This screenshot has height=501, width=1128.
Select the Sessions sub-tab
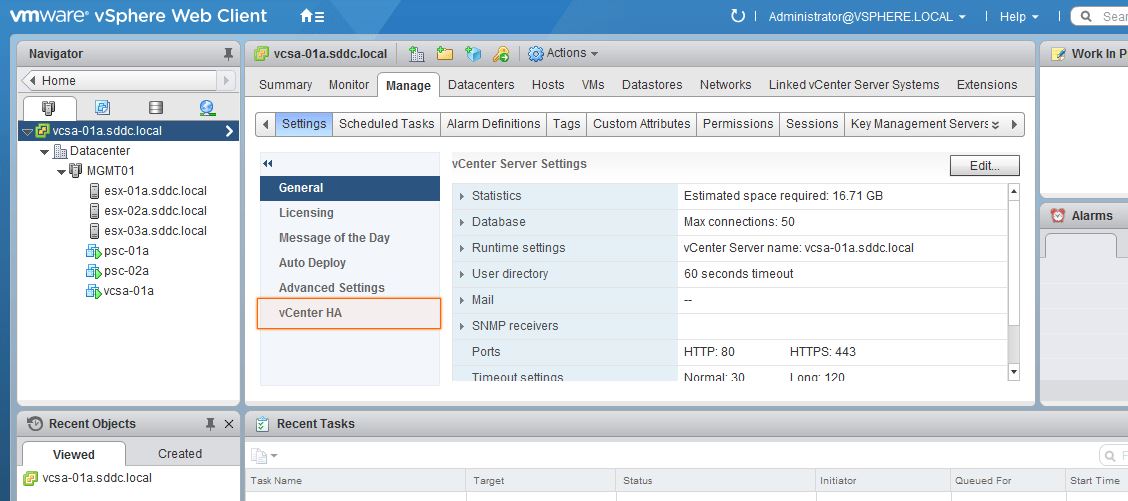pyautogui.click(x=811, y=124)
